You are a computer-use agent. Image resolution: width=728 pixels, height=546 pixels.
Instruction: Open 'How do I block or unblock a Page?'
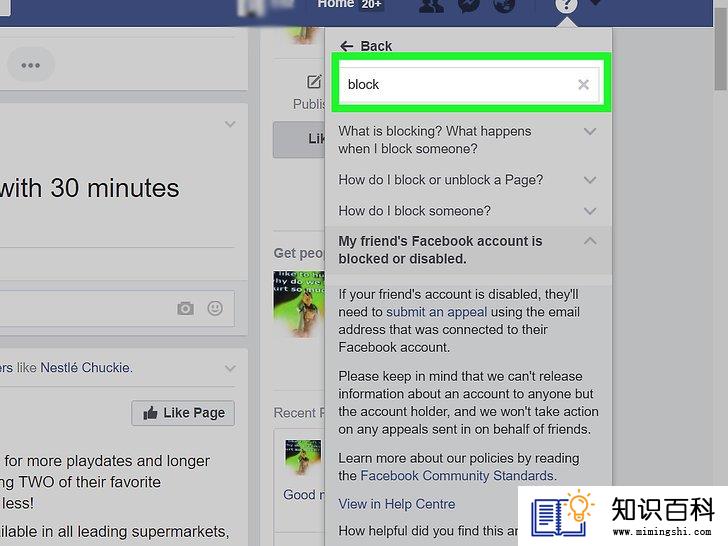pyautogui.click(x=441, y=180)
